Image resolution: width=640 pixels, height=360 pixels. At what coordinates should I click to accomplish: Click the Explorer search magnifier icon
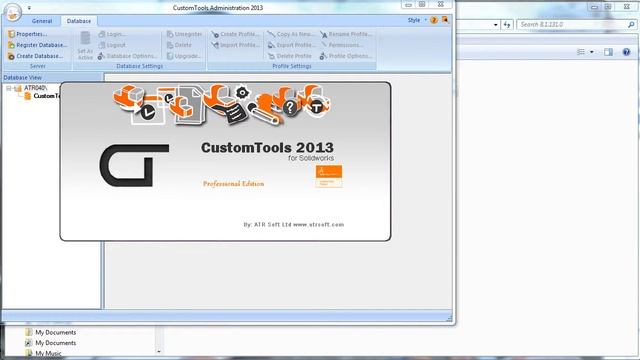point(631,25)
